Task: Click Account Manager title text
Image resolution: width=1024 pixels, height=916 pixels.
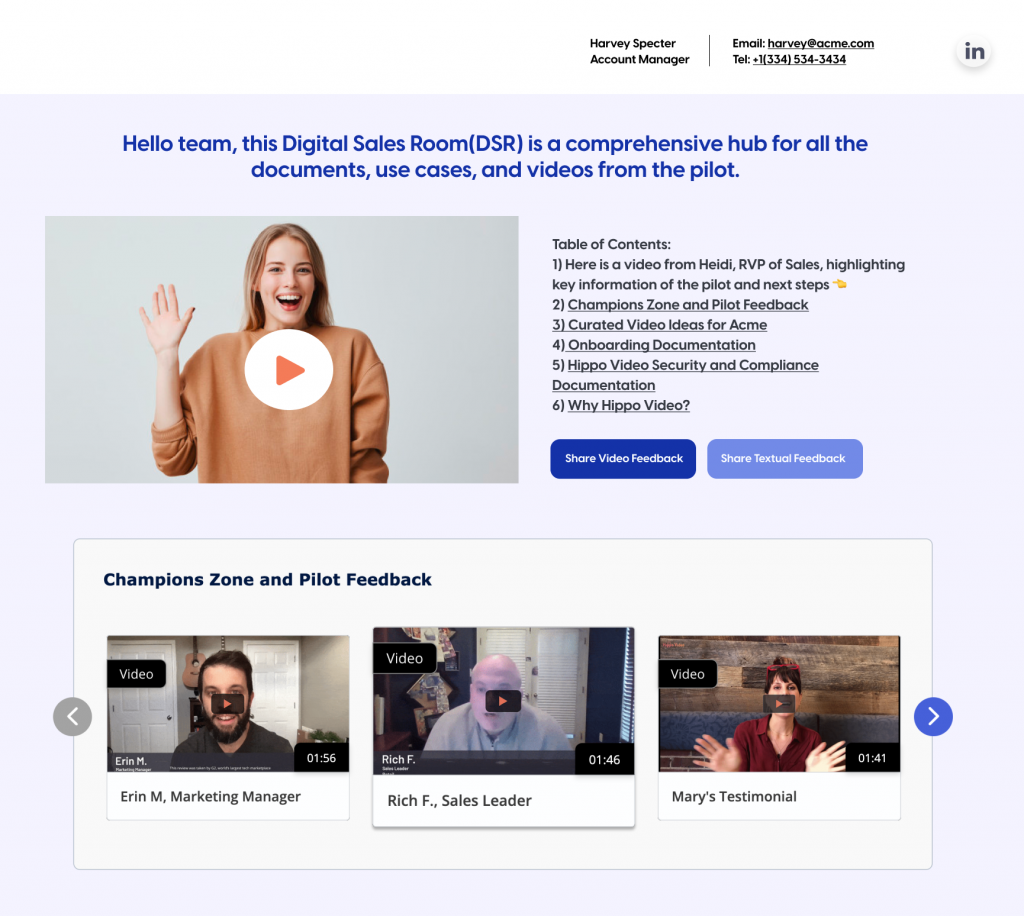Action: click(x=639, y=59)
